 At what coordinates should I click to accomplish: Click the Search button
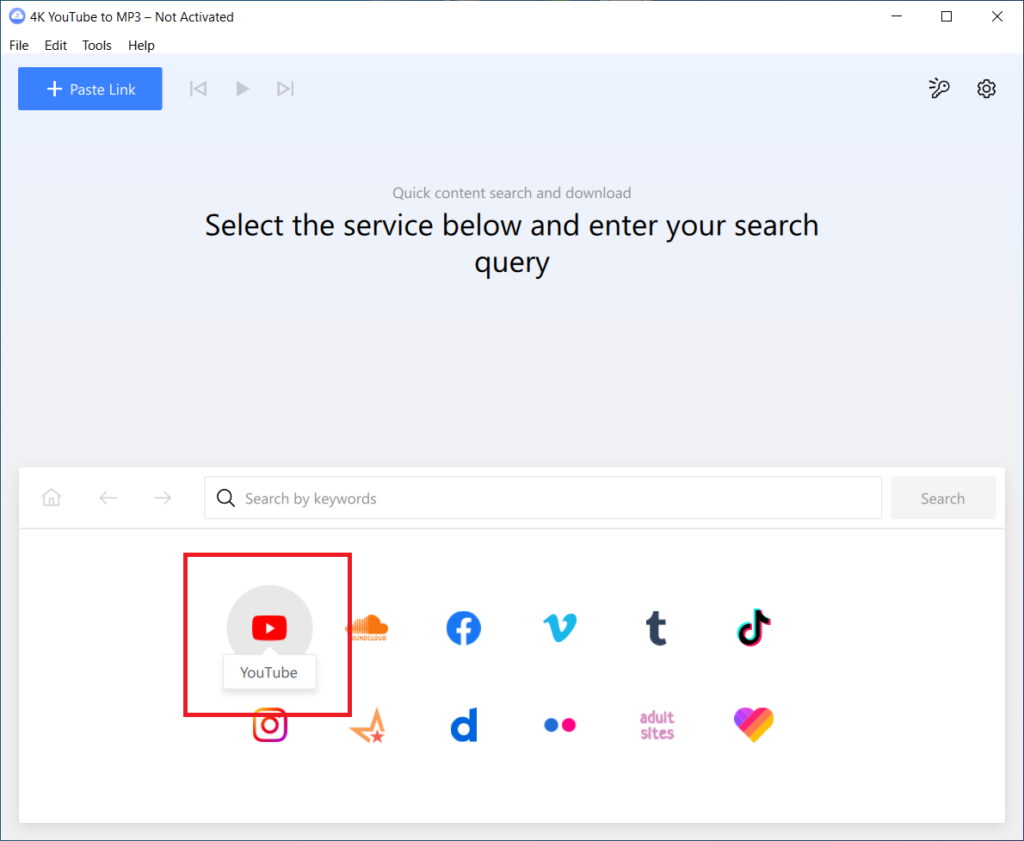pos(943,498)
